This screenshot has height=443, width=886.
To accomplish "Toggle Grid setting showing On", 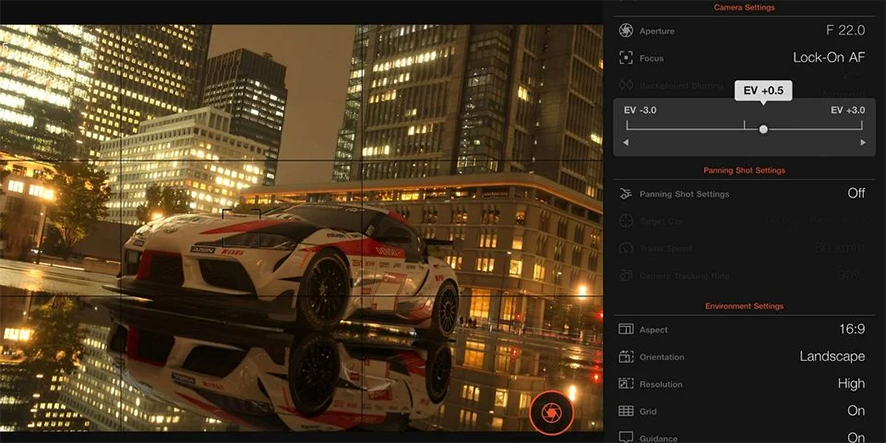I will (856, 411).
